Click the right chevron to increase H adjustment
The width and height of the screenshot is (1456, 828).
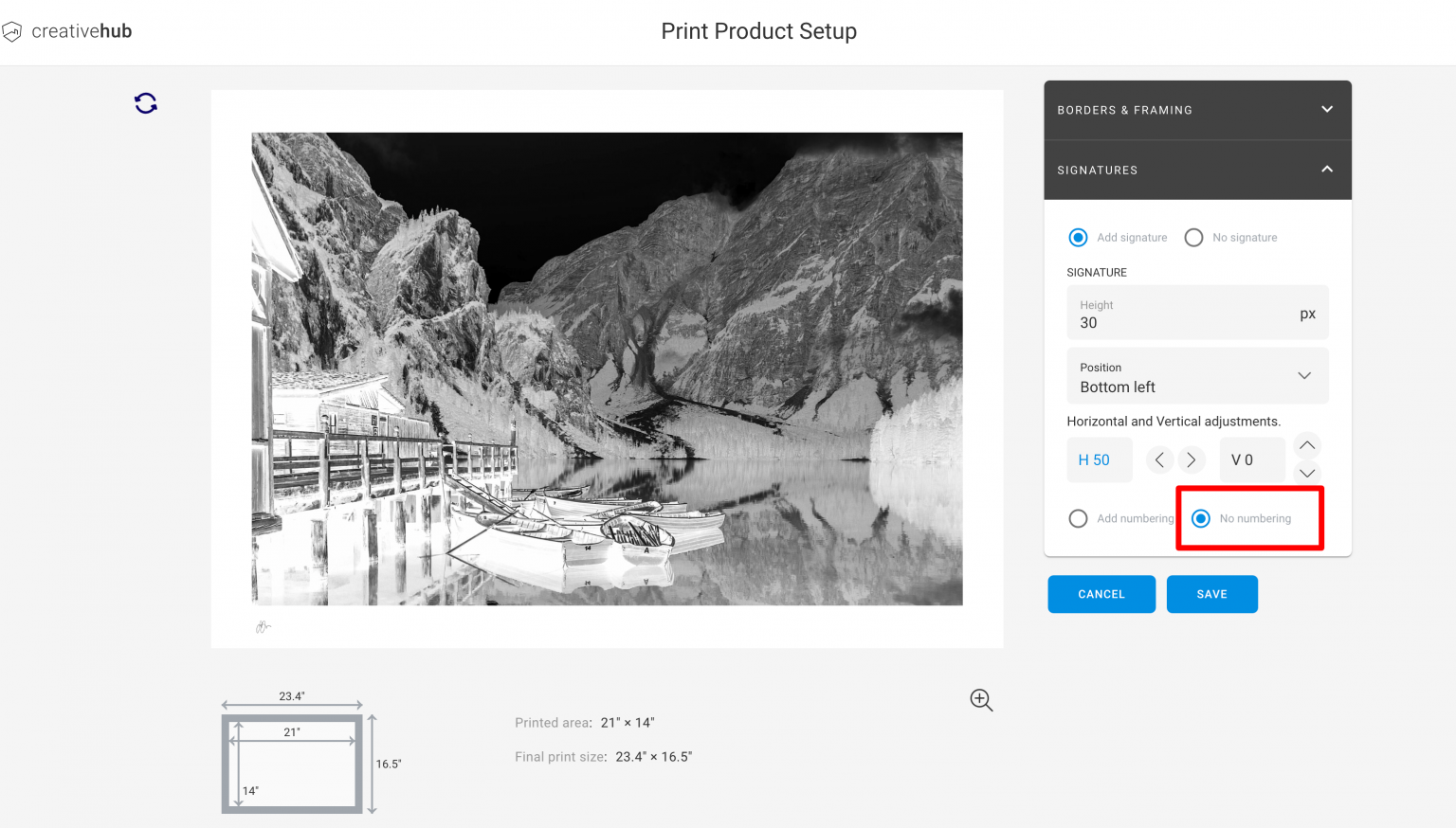pyautogui.click(x=1192, y=459)
